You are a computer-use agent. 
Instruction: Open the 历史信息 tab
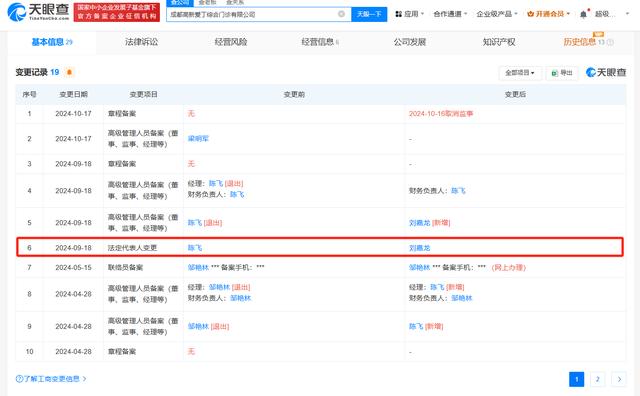(580, 42)
